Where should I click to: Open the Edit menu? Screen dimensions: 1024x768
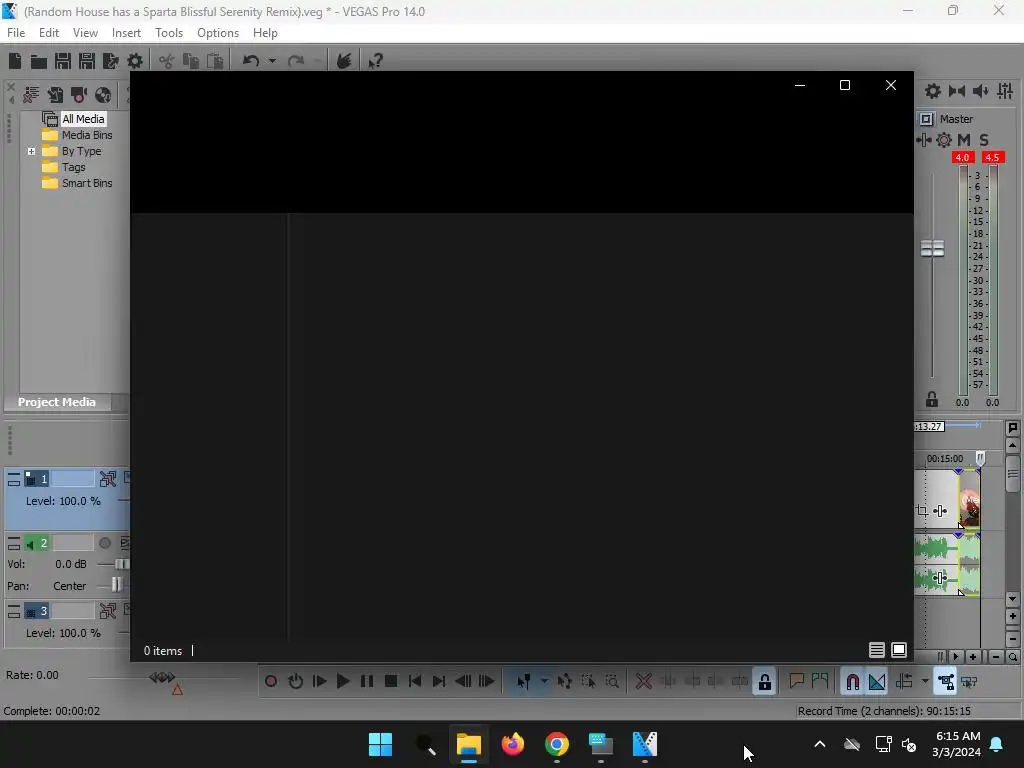pyautogui.click(x=49, y=33)
